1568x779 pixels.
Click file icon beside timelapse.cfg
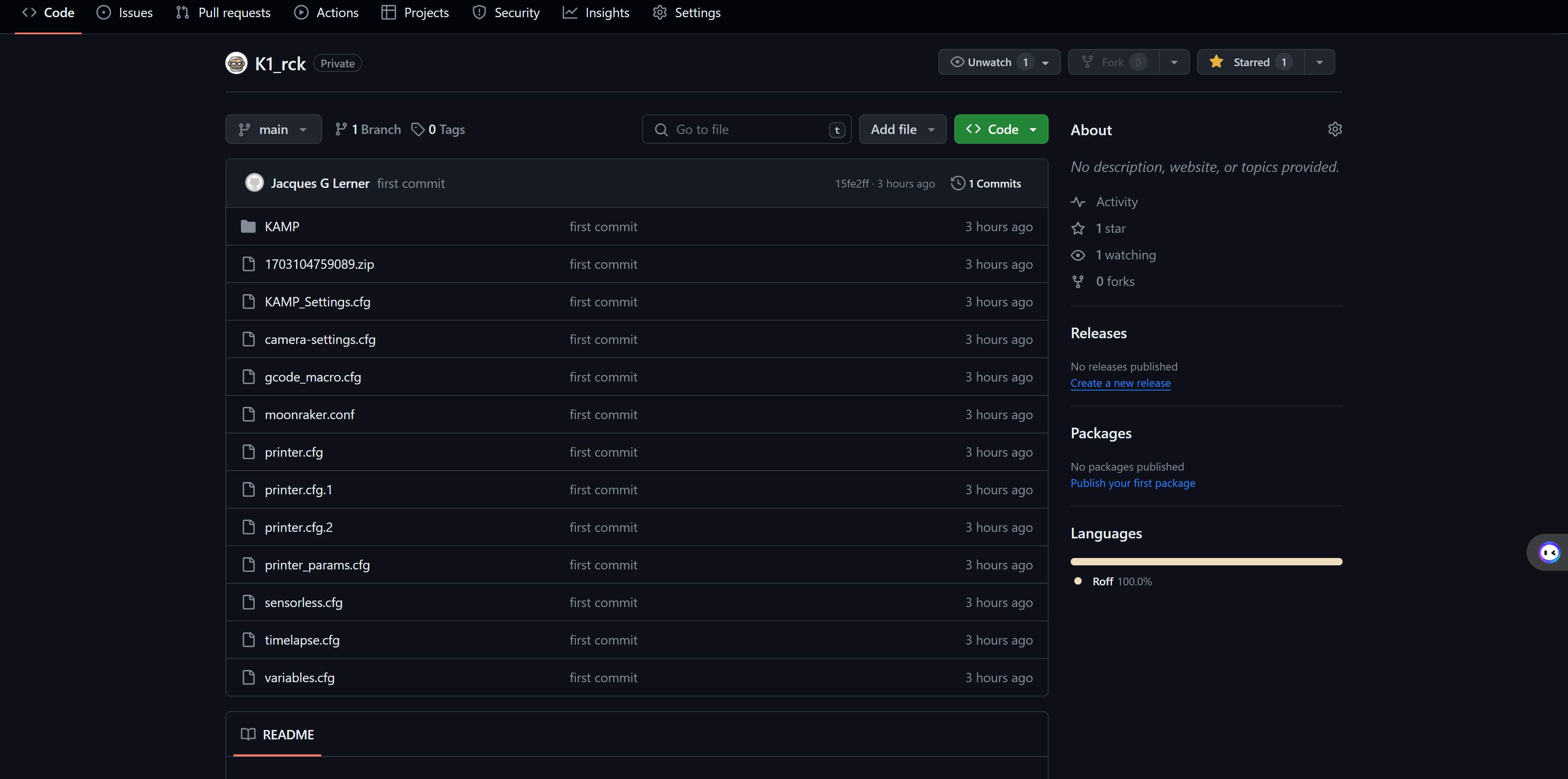click(x=248, y=640)
